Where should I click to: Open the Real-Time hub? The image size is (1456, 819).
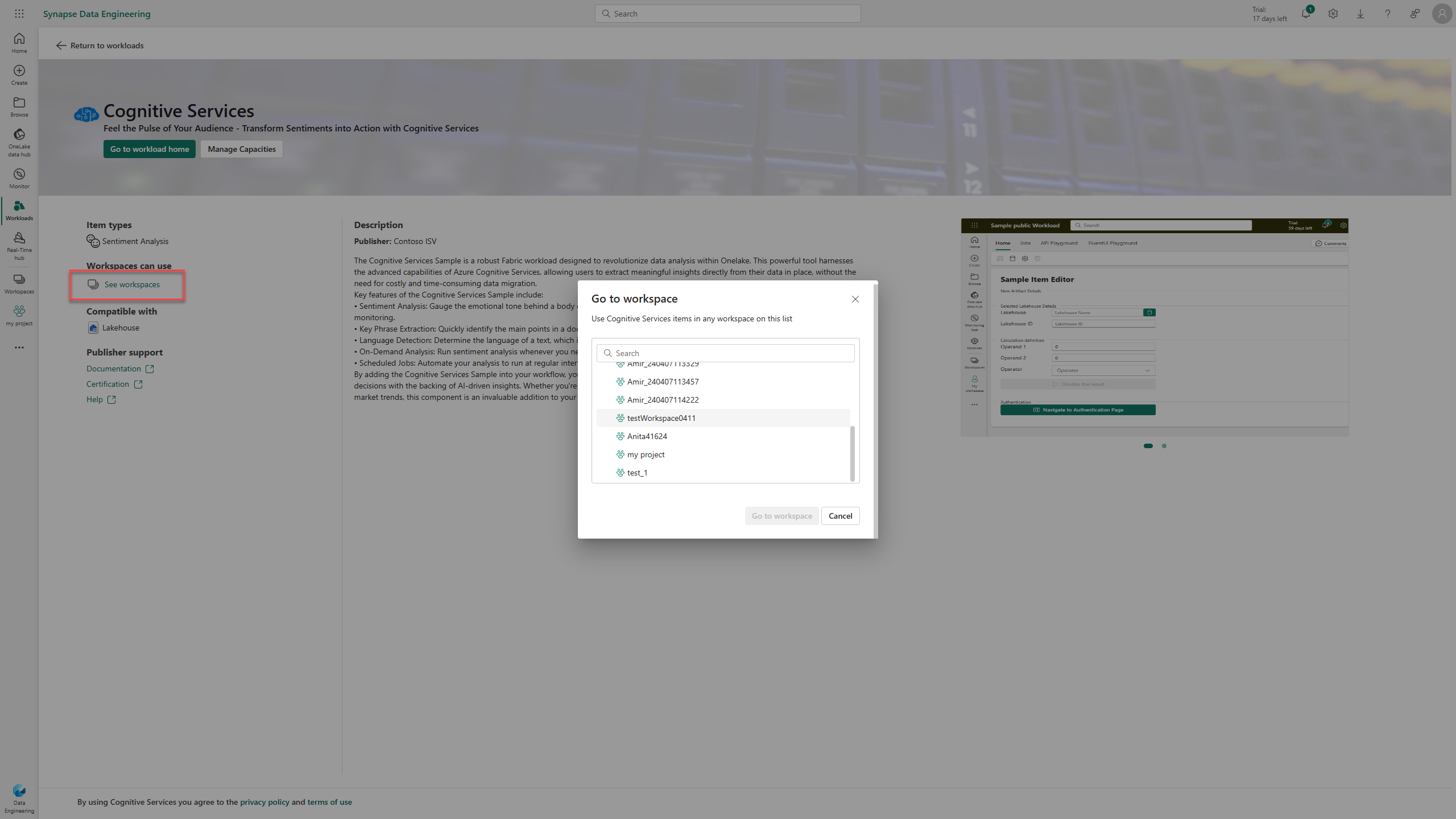[x=19, y=246]
